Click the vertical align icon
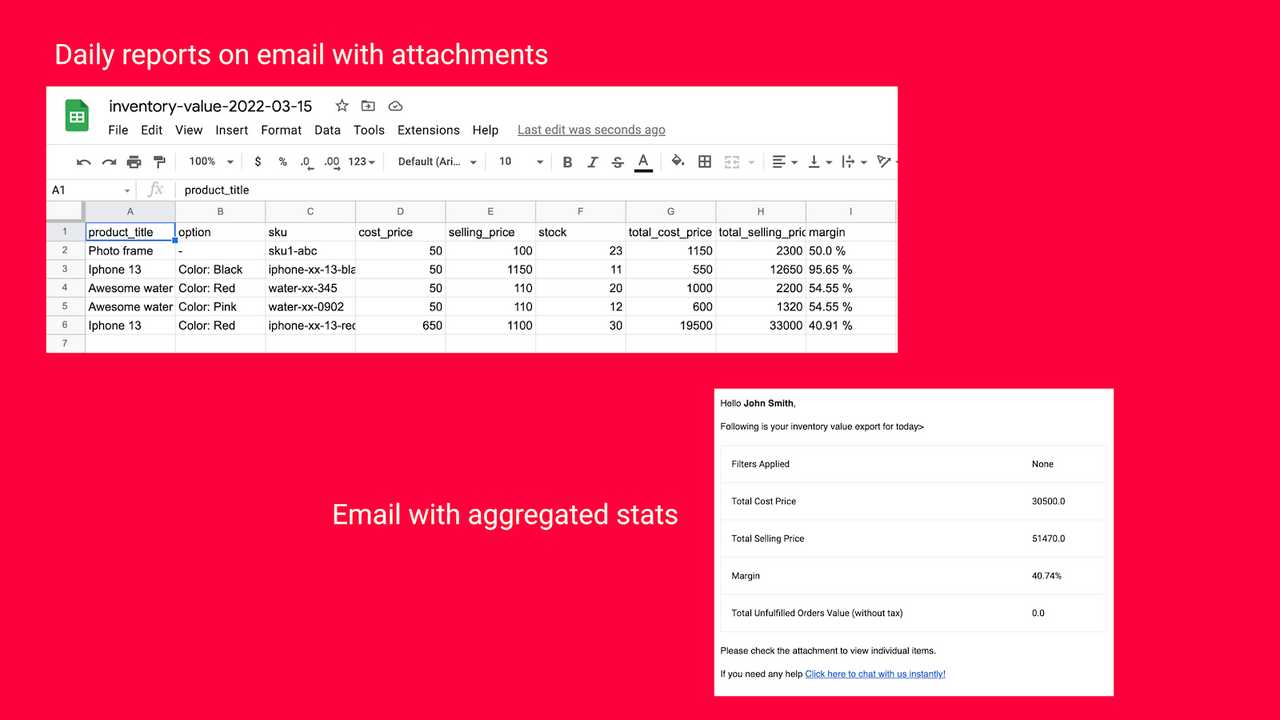The image size is (1280, 720). [x=814, y=162]
